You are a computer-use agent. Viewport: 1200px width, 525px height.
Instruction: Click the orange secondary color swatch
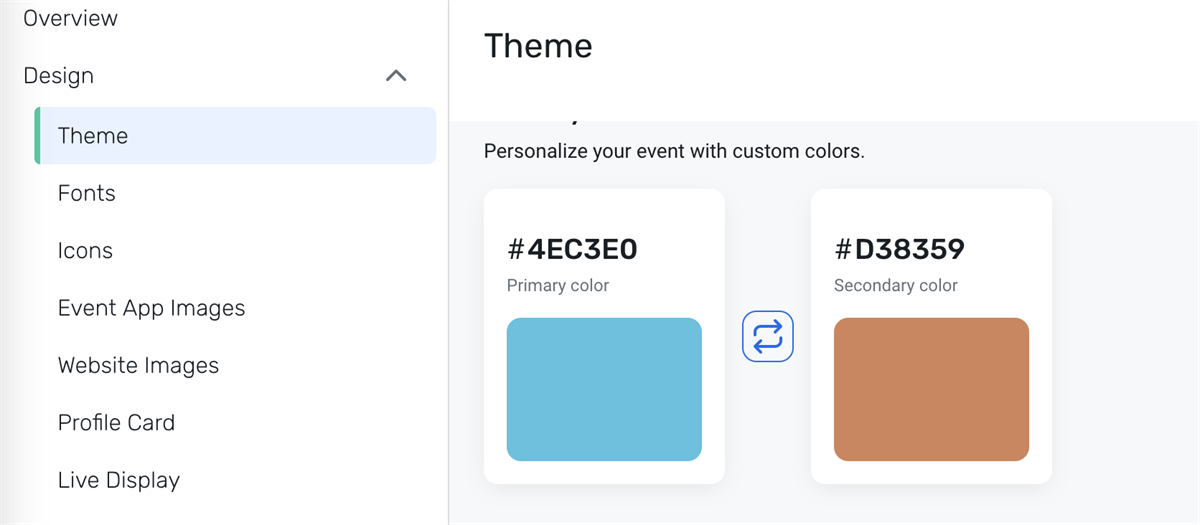(x=931, y=389)
